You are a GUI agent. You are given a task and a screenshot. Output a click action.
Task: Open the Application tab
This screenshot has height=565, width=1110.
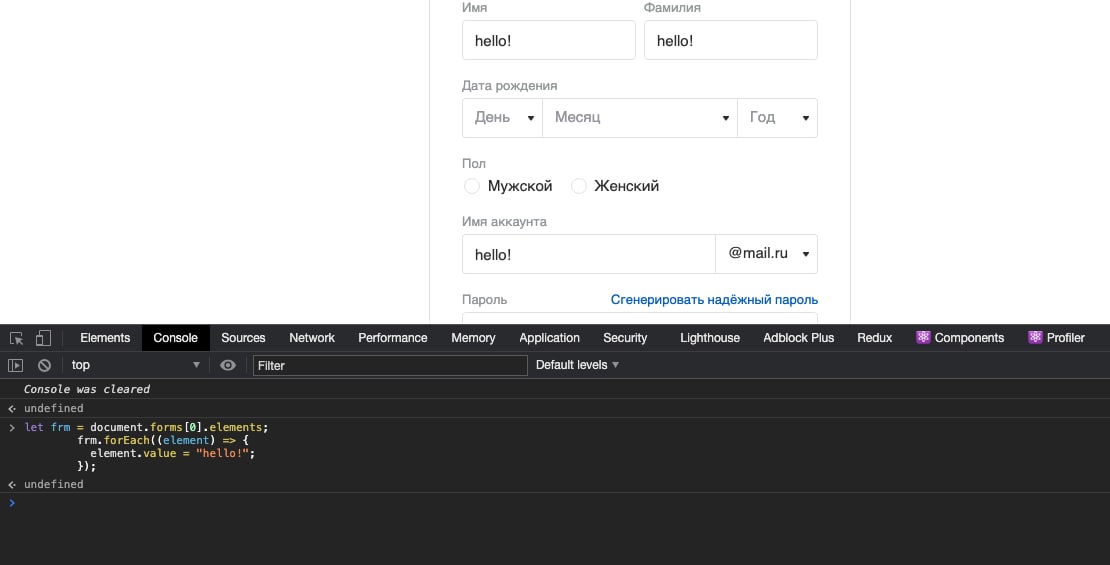tap(549, 338)
